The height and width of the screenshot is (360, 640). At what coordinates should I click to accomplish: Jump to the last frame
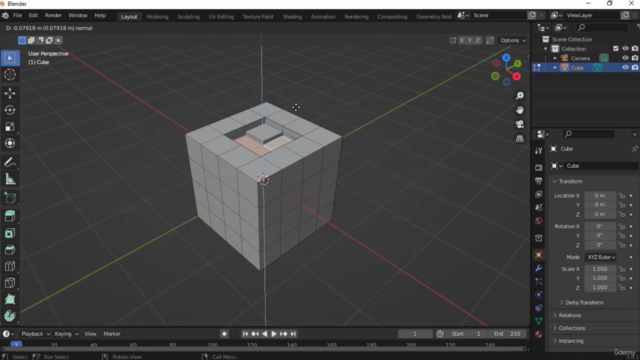[293, 334]
